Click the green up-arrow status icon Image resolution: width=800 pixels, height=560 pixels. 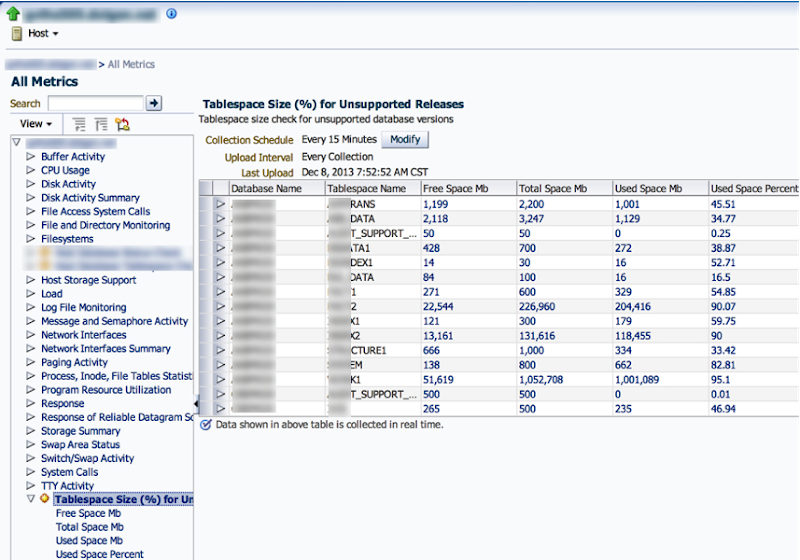13,14
